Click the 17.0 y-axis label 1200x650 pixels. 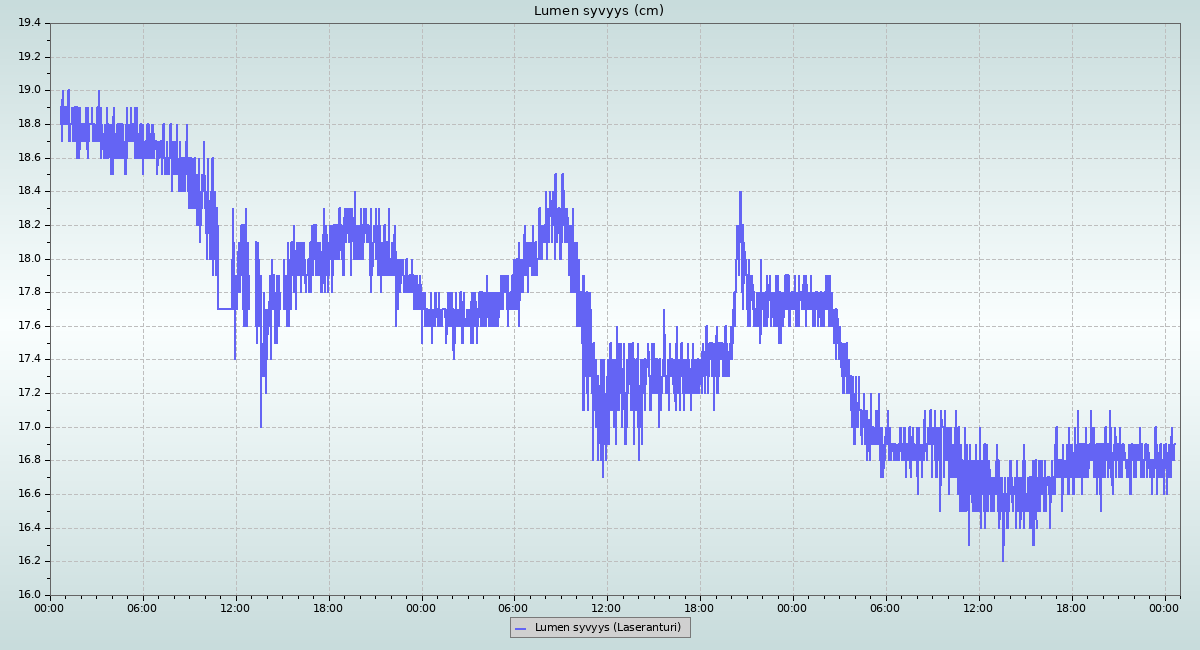(x=29, y=427)
